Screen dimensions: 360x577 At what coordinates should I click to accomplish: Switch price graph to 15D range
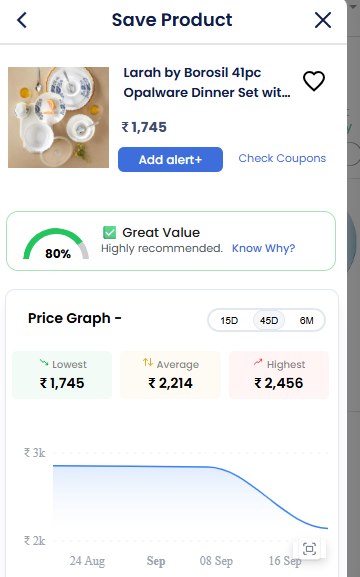click(229, 321)
